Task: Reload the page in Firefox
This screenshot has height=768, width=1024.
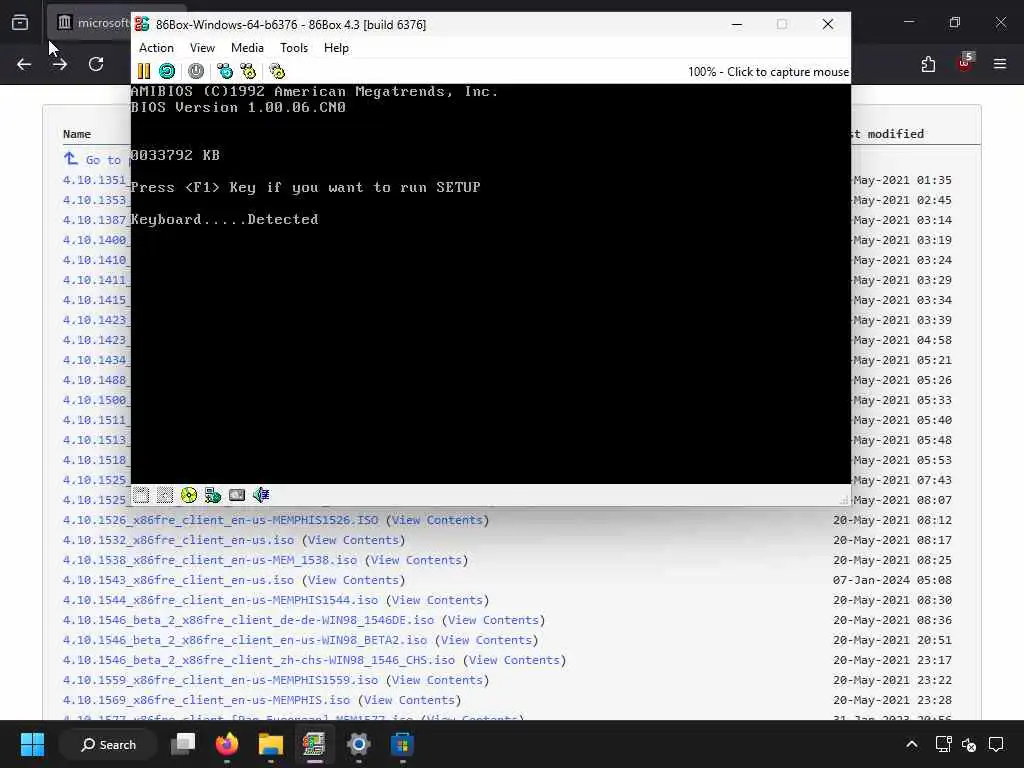Action: click(96, 64)
